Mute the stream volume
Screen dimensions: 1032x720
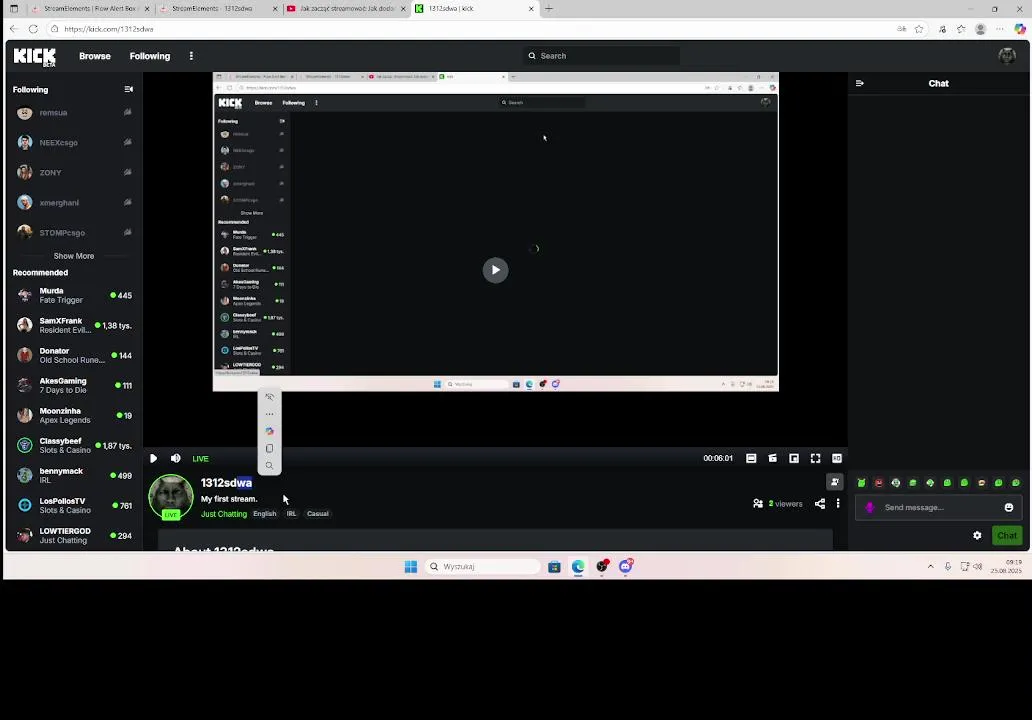(x=176, y=459)
